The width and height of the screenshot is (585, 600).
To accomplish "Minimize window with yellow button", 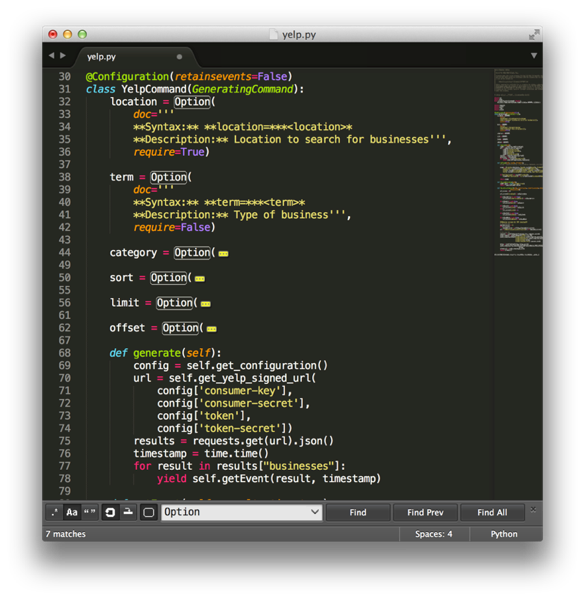I will coord(67,34).
